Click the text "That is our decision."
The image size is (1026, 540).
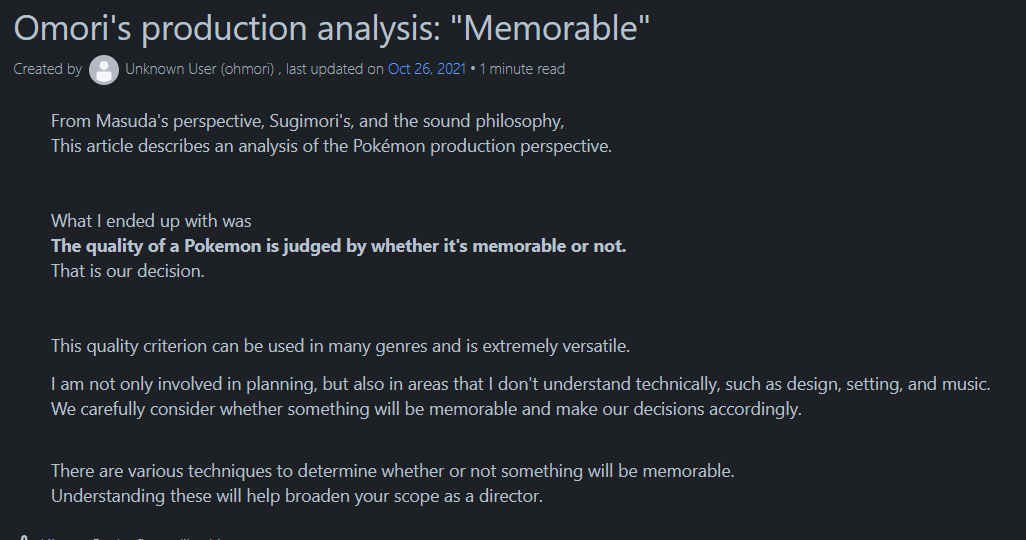pyautogui.click(x=127, y=270)
